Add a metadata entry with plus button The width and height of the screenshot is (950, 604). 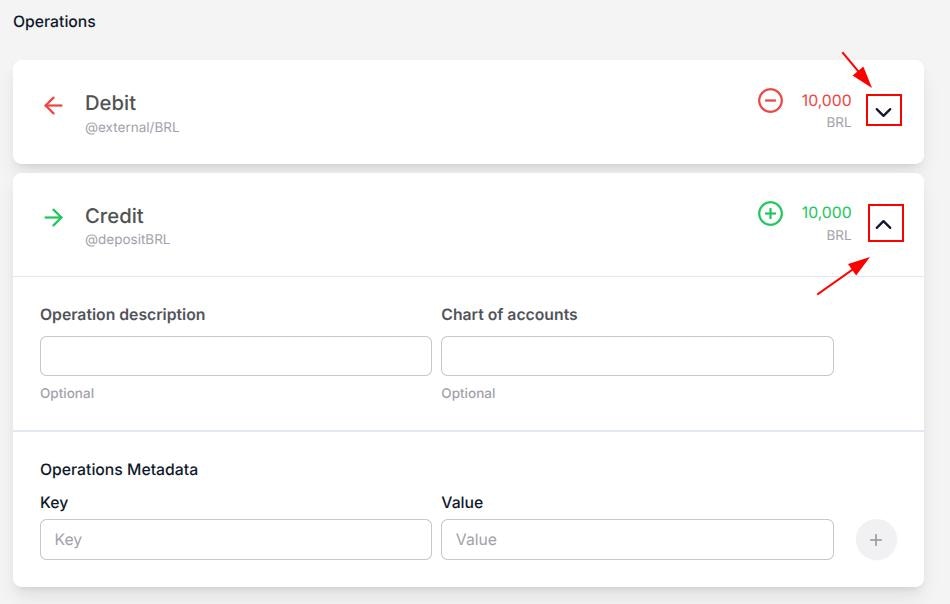pos(876,540)
